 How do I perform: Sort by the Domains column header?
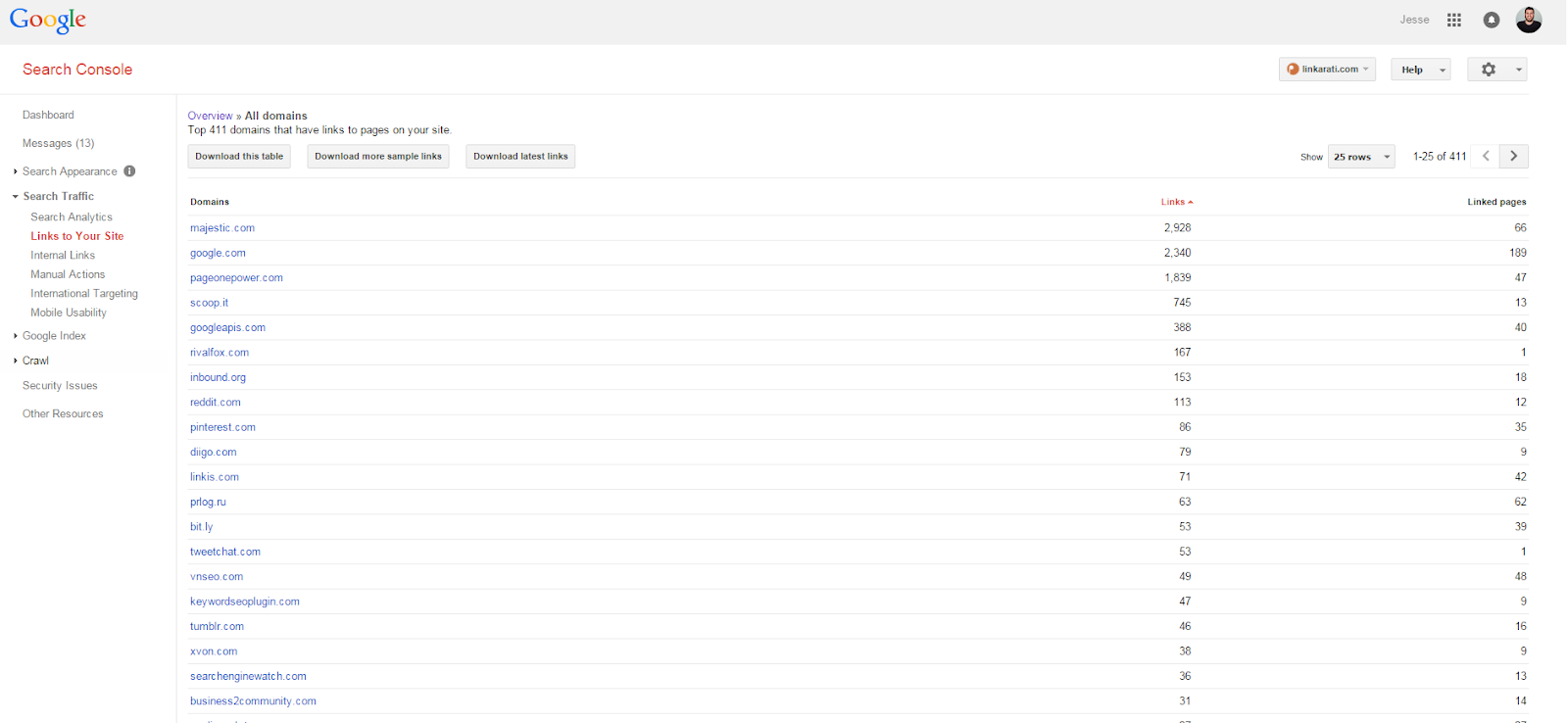pyautogui.click(x=210, y=202)
